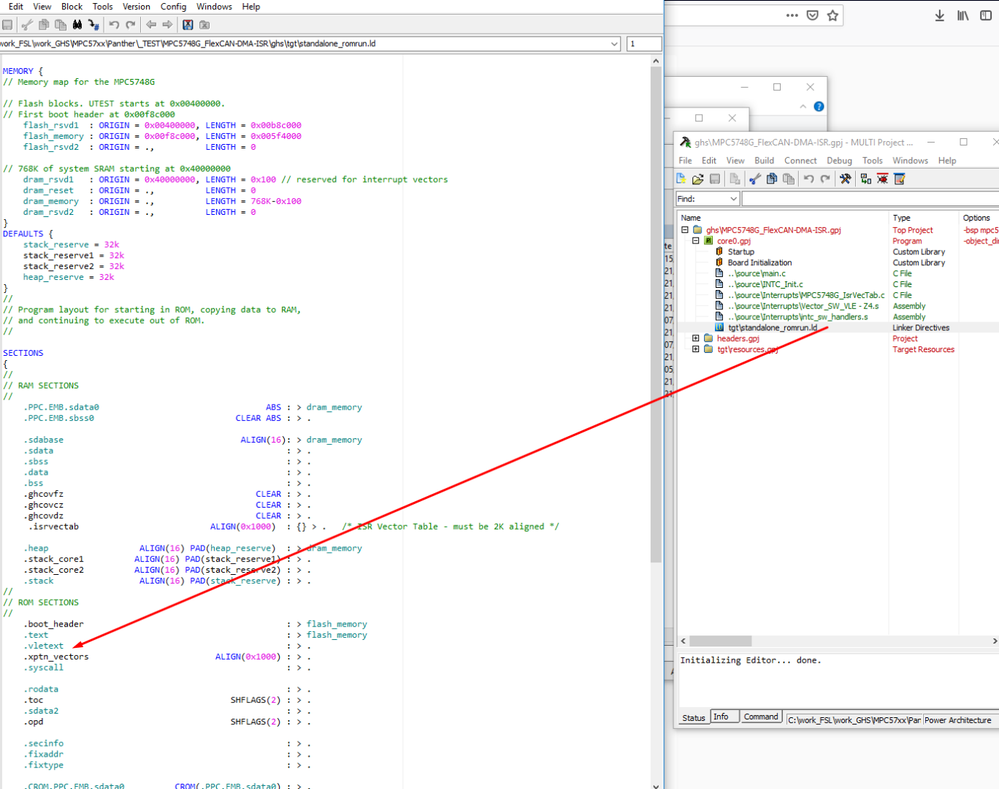The image size is (999, 789).
Task: Click the editor scrollbar down arrow
Action: (x=656, y=784)
